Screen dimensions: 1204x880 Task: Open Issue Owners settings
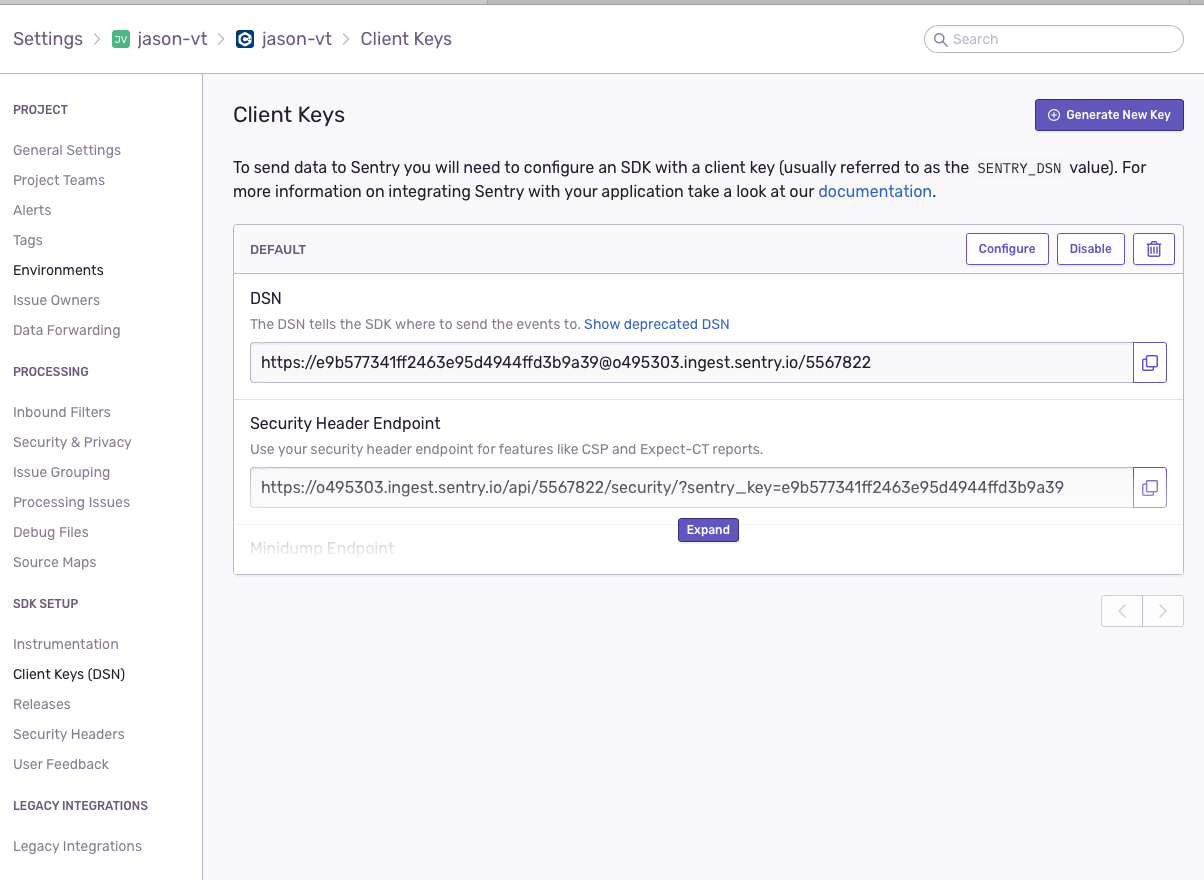pos(56,300)
